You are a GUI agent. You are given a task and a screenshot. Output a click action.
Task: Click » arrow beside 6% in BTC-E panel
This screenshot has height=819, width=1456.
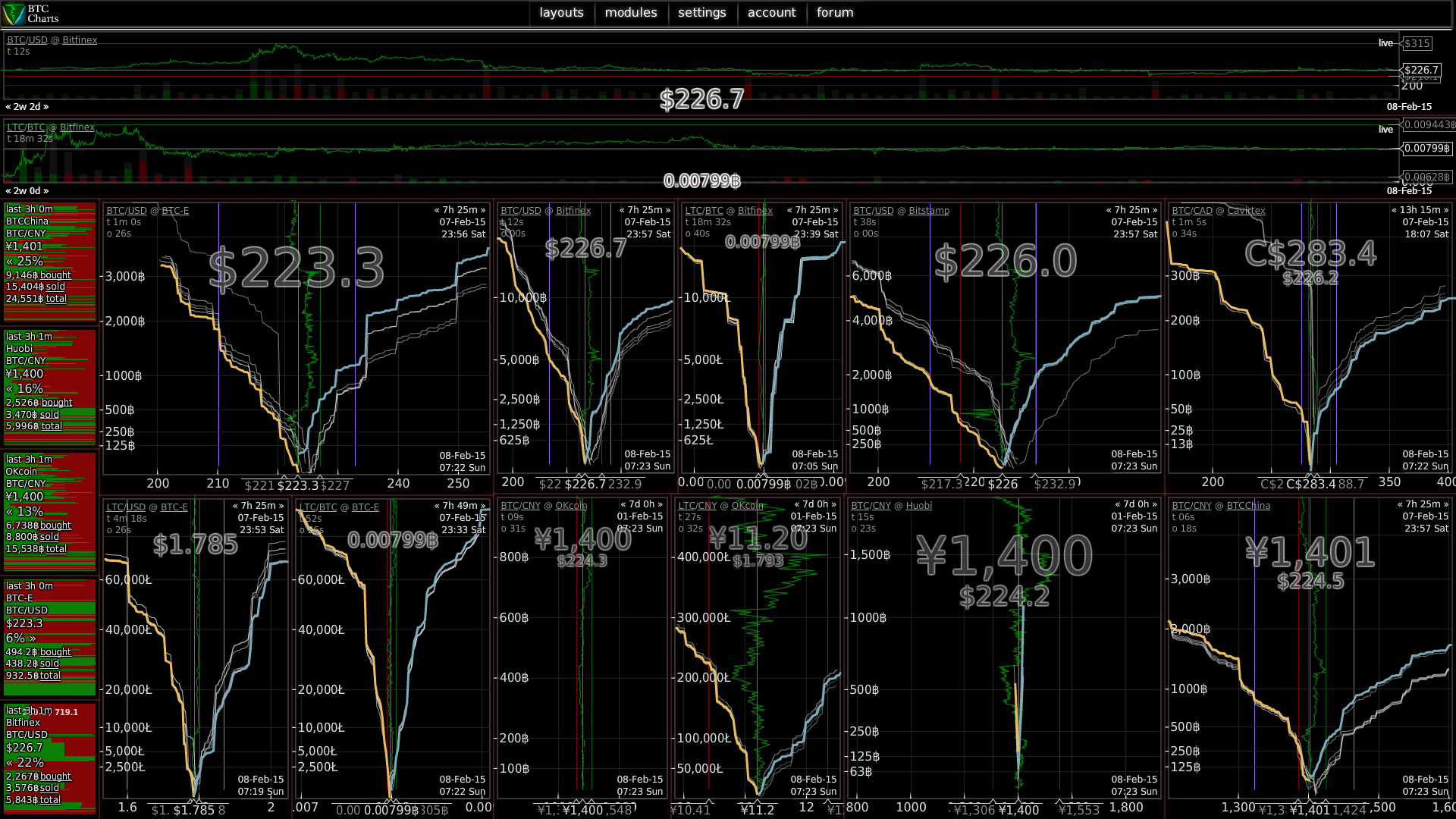coord(33,639)
